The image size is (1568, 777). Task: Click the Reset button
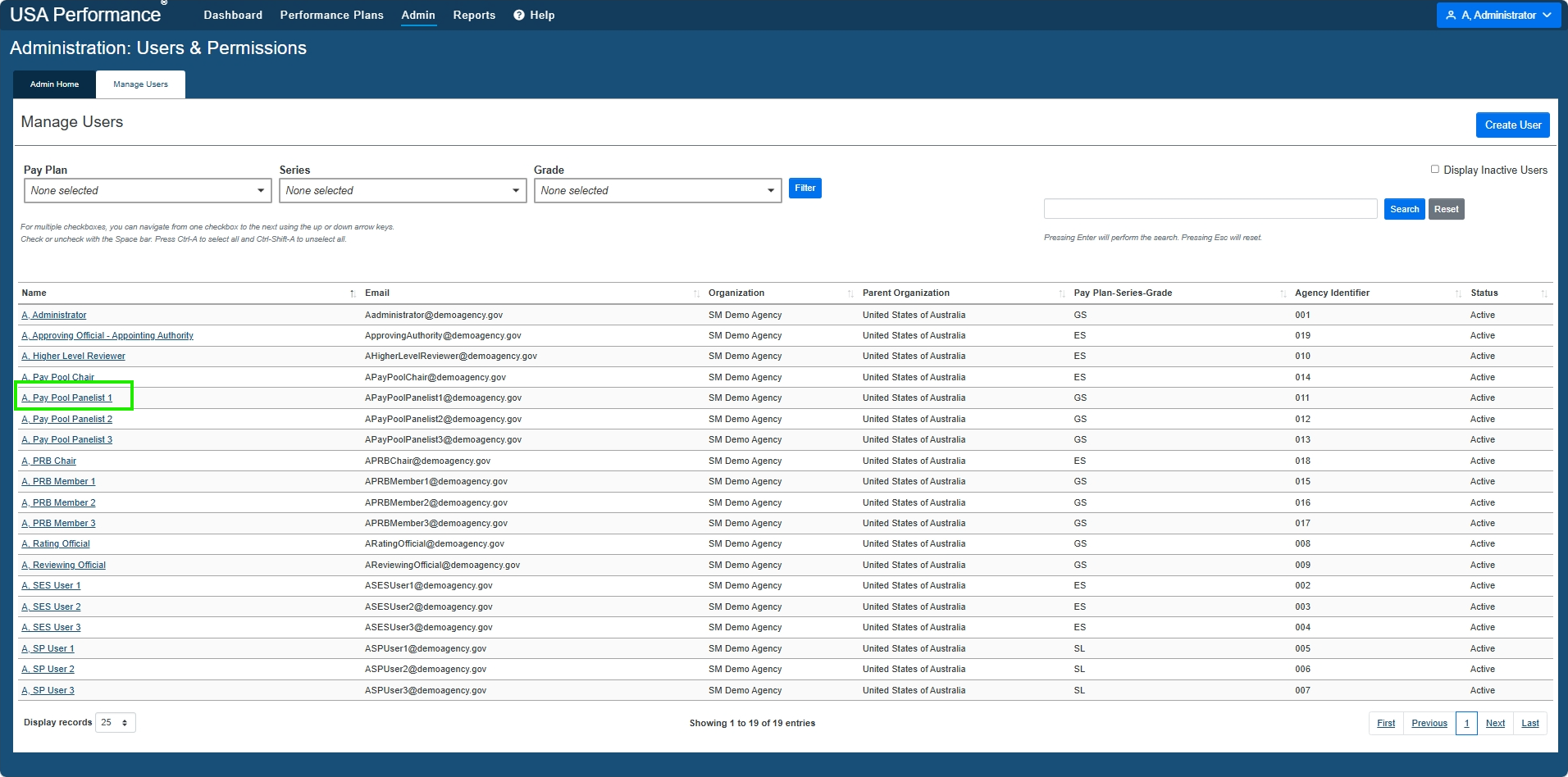[1447, 209]
